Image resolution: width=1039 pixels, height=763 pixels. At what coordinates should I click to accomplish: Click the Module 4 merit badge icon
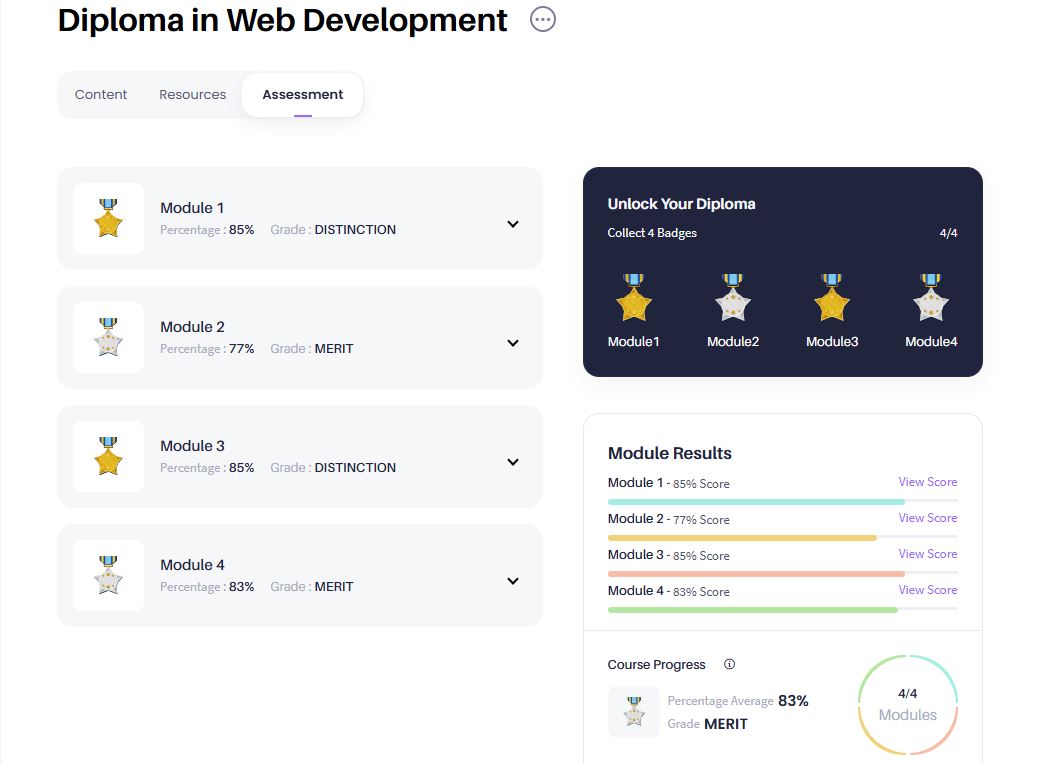pos(107,576)
